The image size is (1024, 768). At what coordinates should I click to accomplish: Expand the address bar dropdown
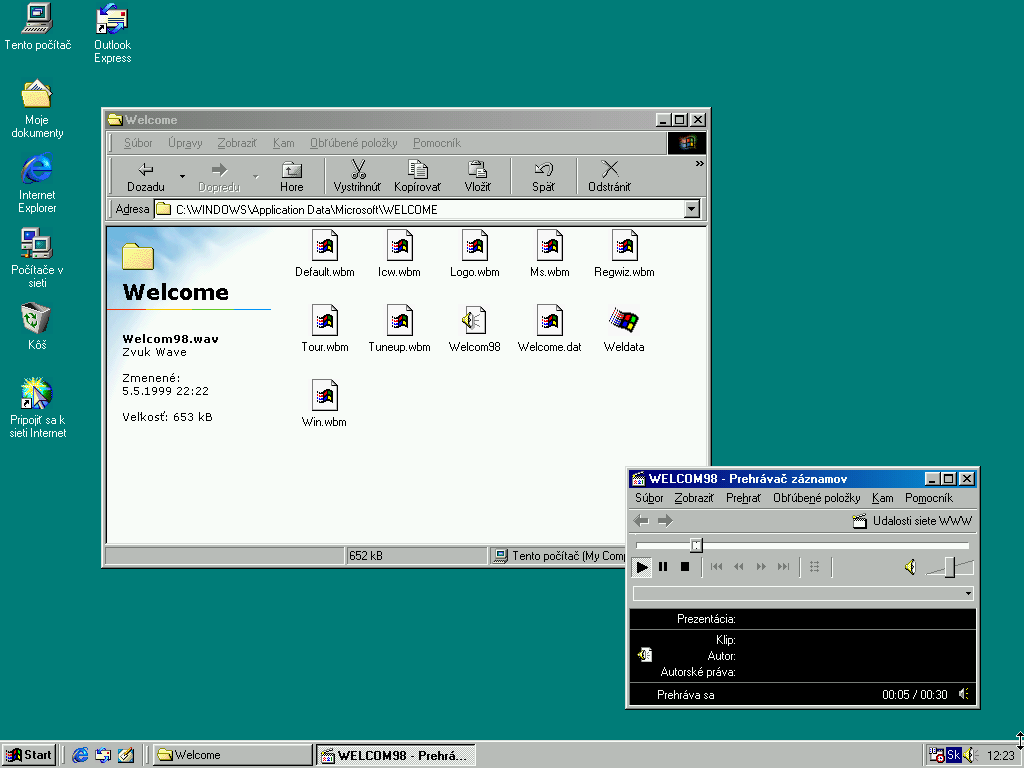pos(691,210)
